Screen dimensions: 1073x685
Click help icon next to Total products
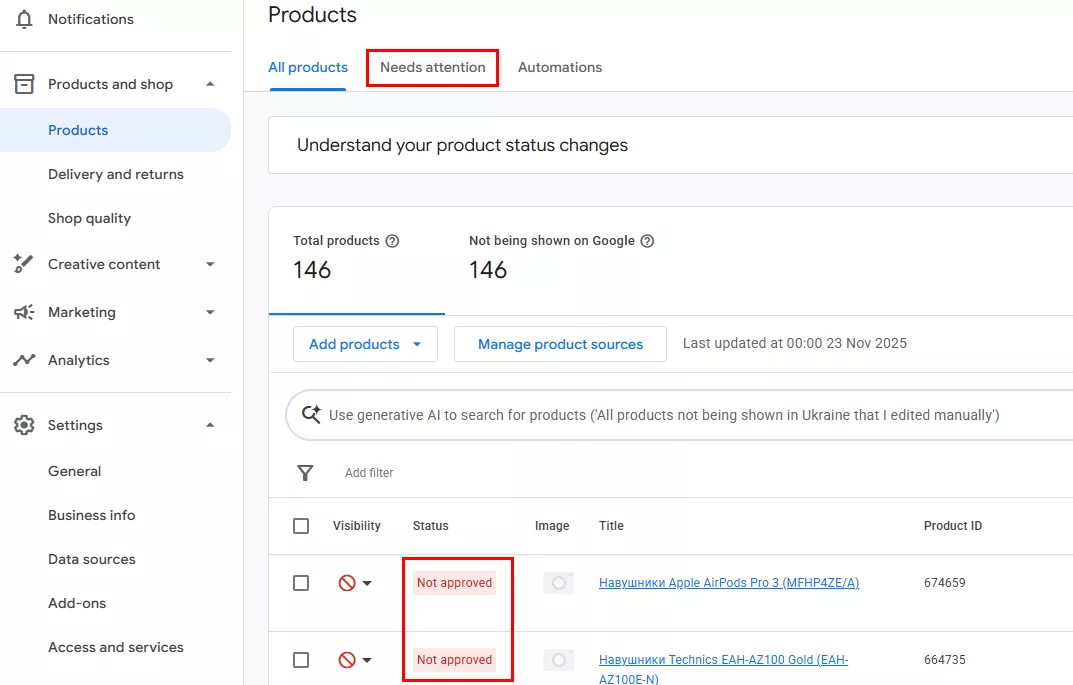[392, 241]
